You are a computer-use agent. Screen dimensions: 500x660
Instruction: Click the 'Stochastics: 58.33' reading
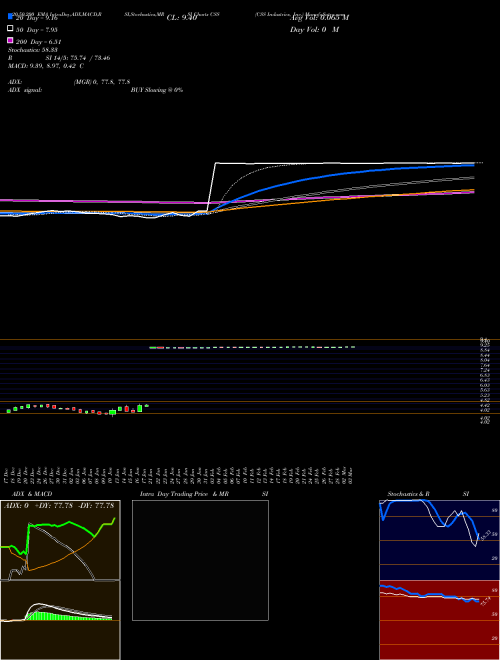32,50
